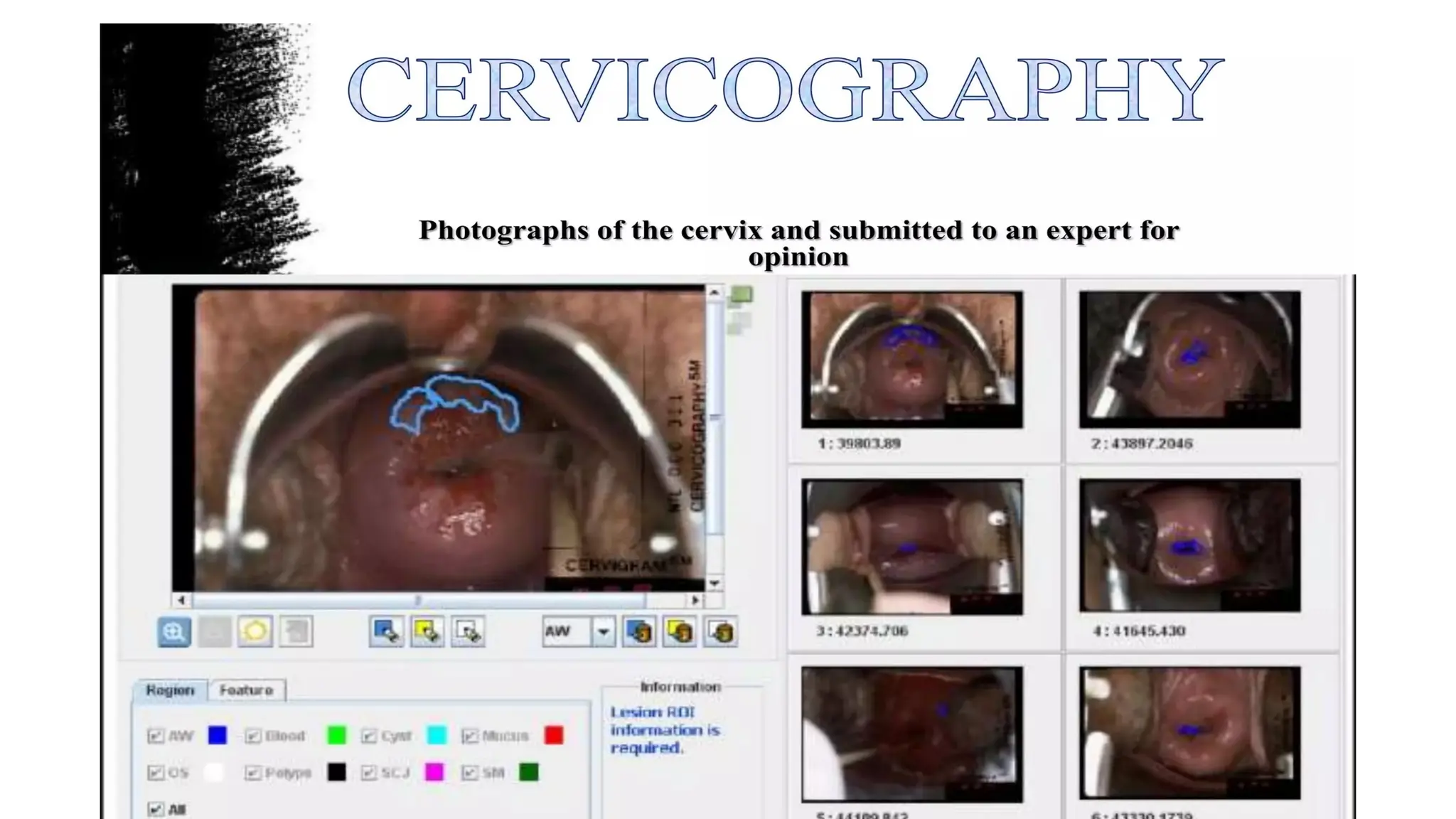
Task: Switch to the Region tab
Action: coord(170,690)
